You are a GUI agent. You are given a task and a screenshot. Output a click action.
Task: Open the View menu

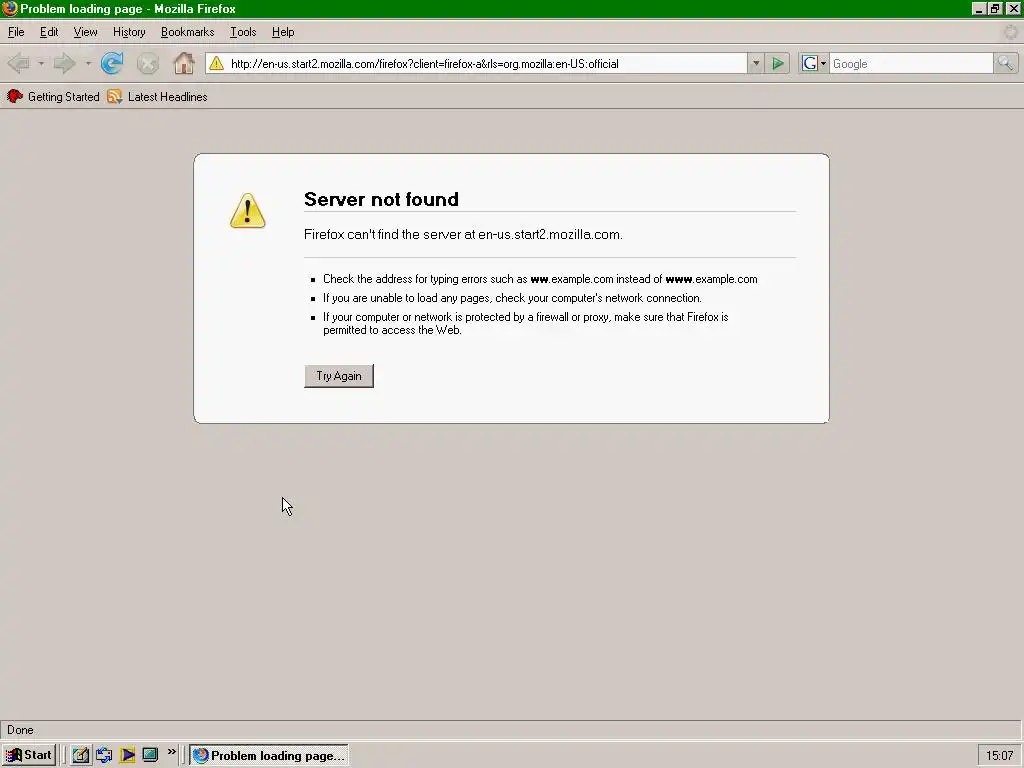point(86,32)
